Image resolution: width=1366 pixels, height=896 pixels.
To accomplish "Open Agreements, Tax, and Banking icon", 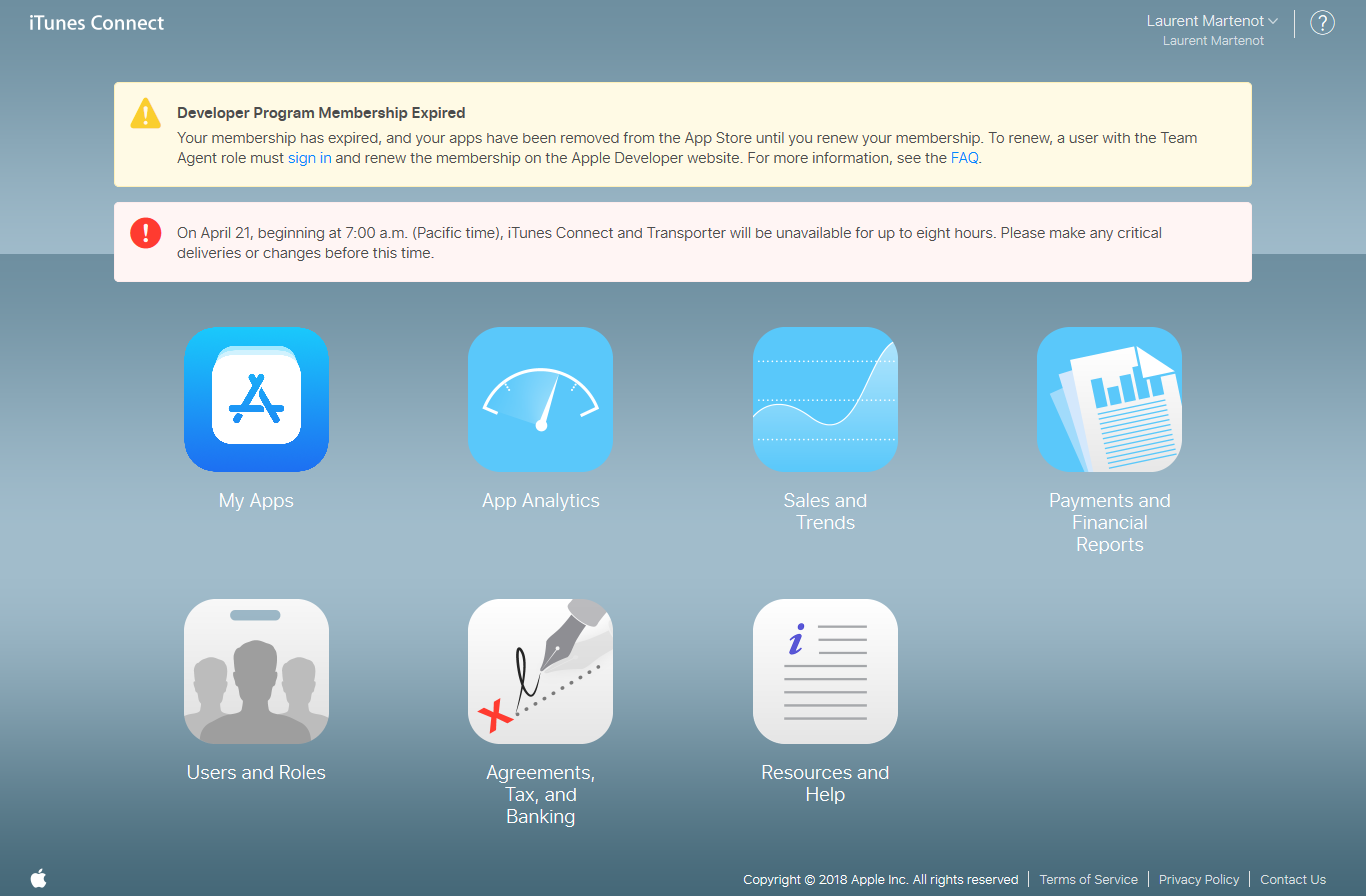I will click(x=540, y=671).
